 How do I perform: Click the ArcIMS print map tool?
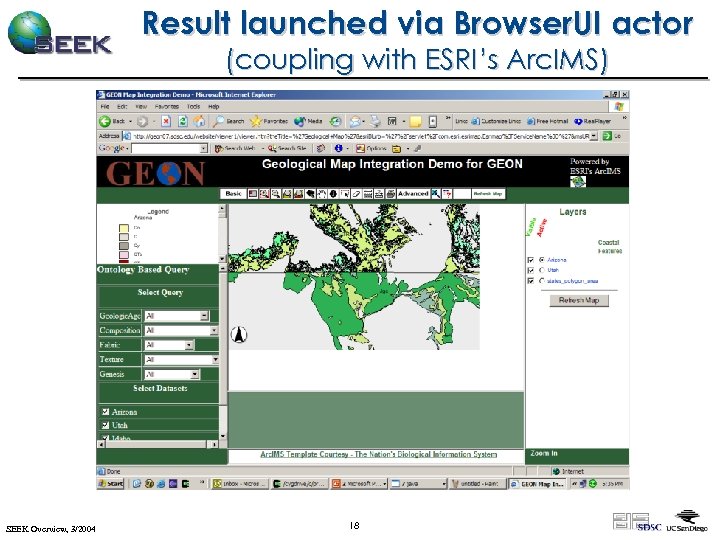pyautogui.click(x=391, y=194)
